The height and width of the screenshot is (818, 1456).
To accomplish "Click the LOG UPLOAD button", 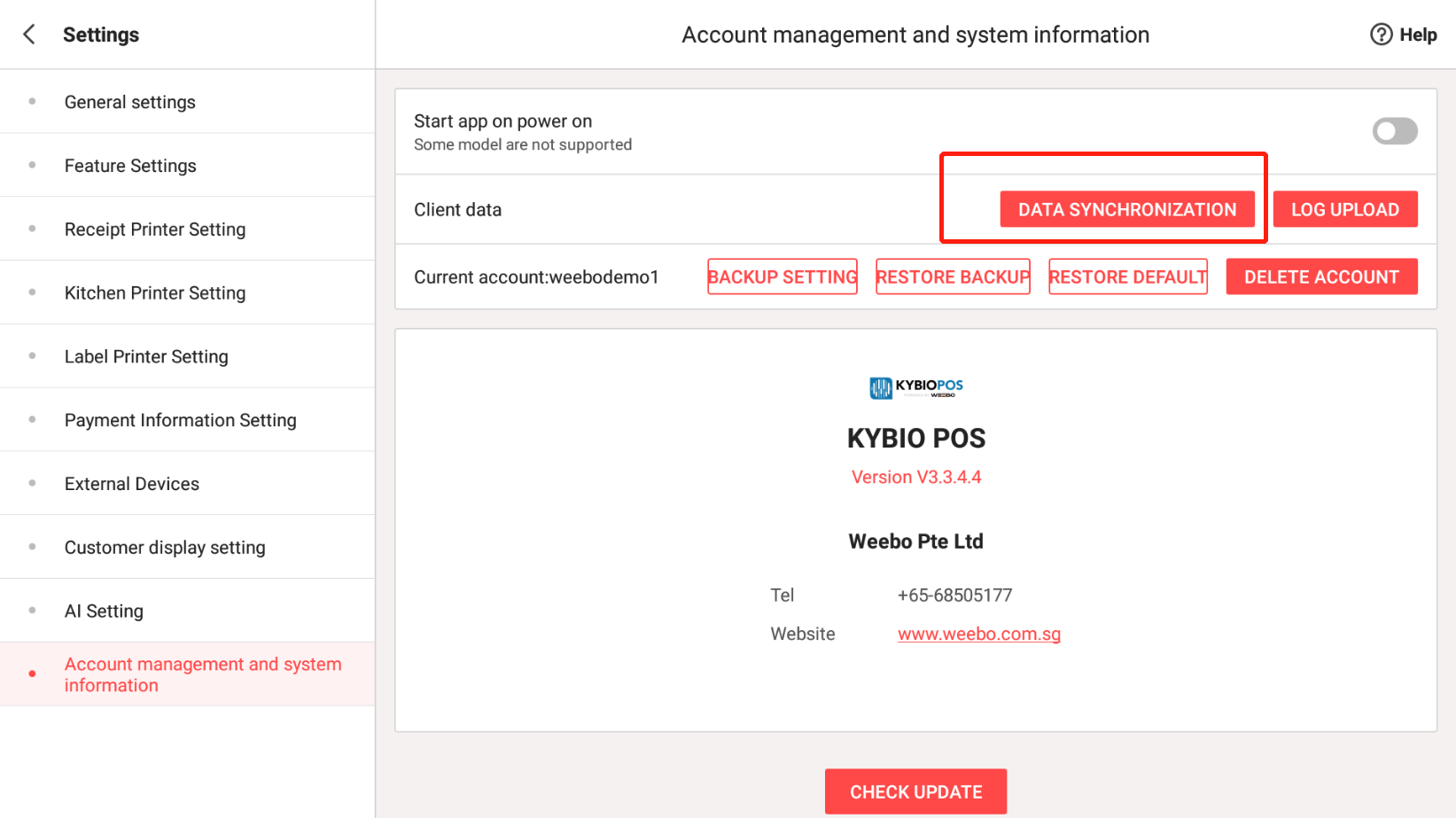I will [x=1345, y=210].
